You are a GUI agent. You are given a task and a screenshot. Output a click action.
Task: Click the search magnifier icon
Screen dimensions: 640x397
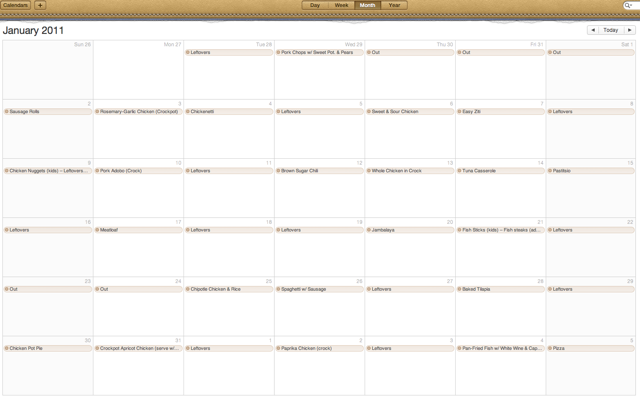coord(628,5)
